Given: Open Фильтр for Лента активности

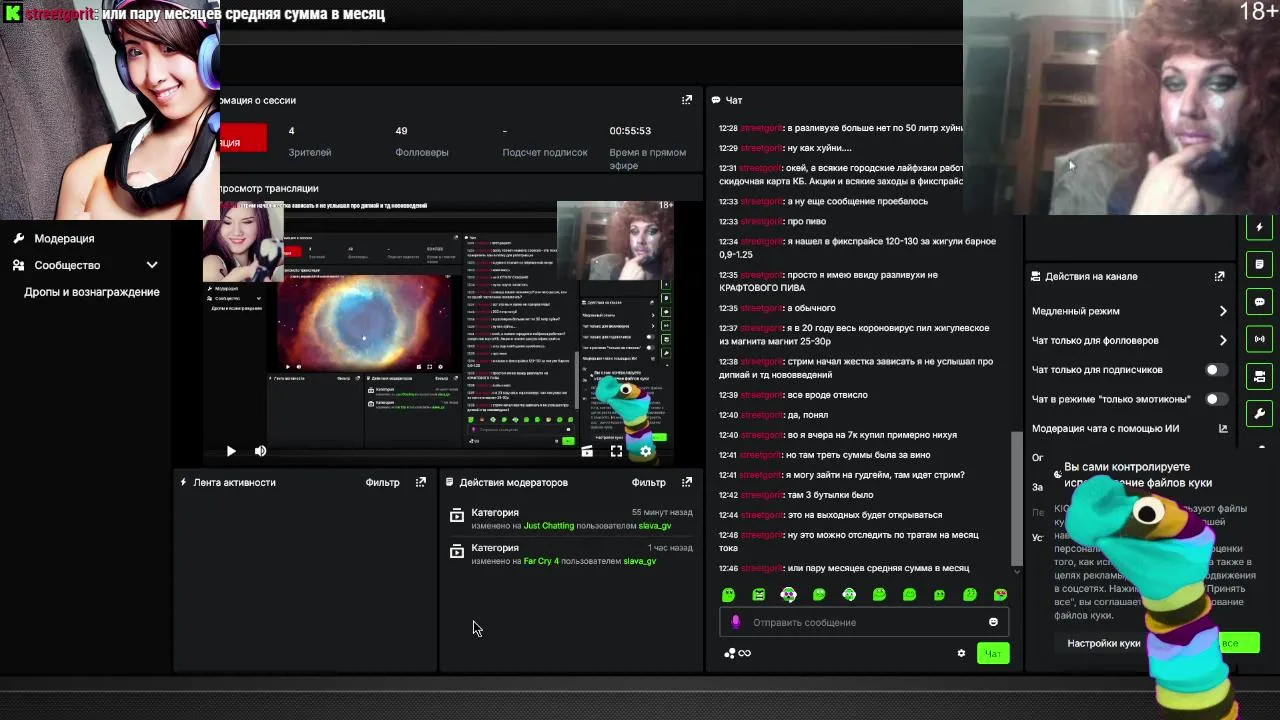Looking at the screenshot, I should pos(382,482).
